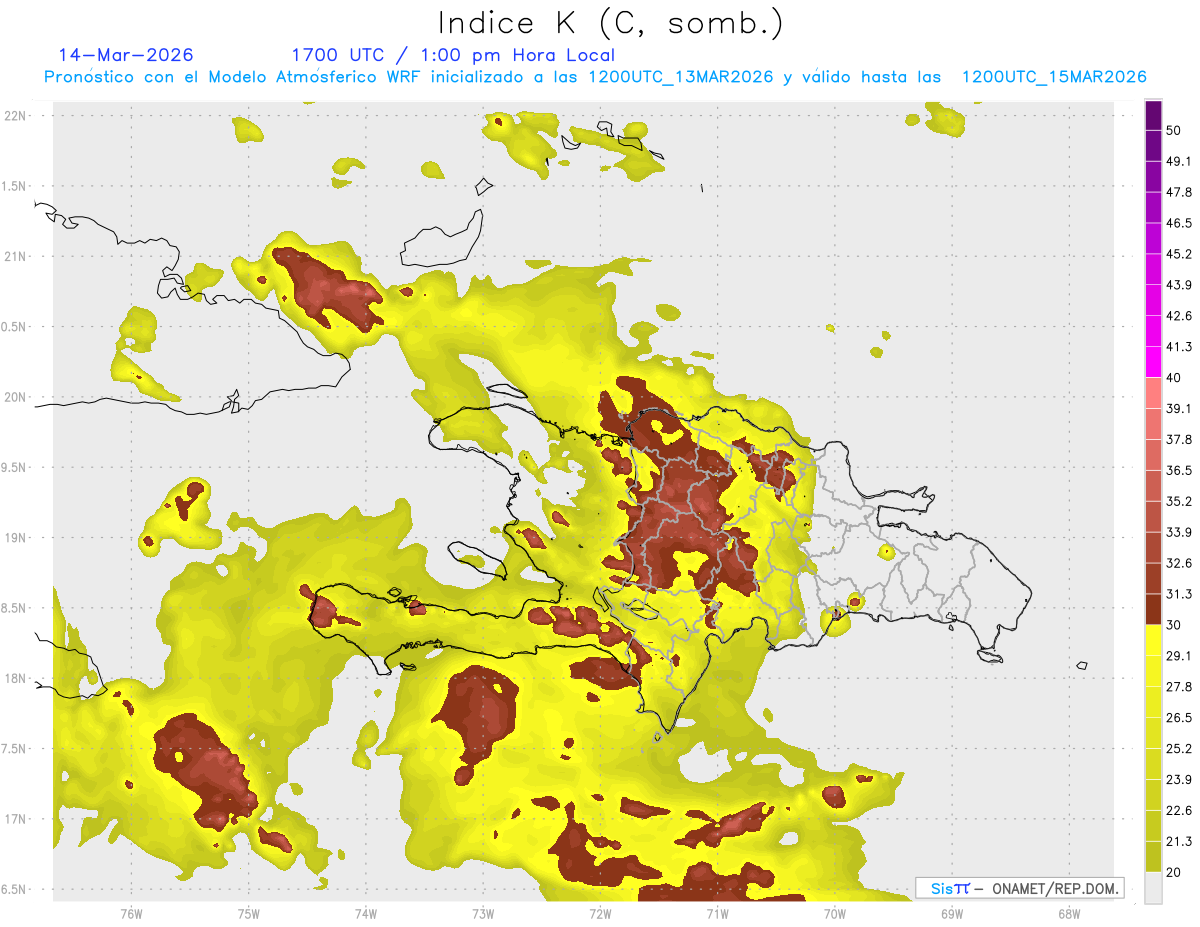Pick the magenta swatch between 40 and 41.3
The width and height of the screenshot is (1200, 927).
pos(1154,362)
